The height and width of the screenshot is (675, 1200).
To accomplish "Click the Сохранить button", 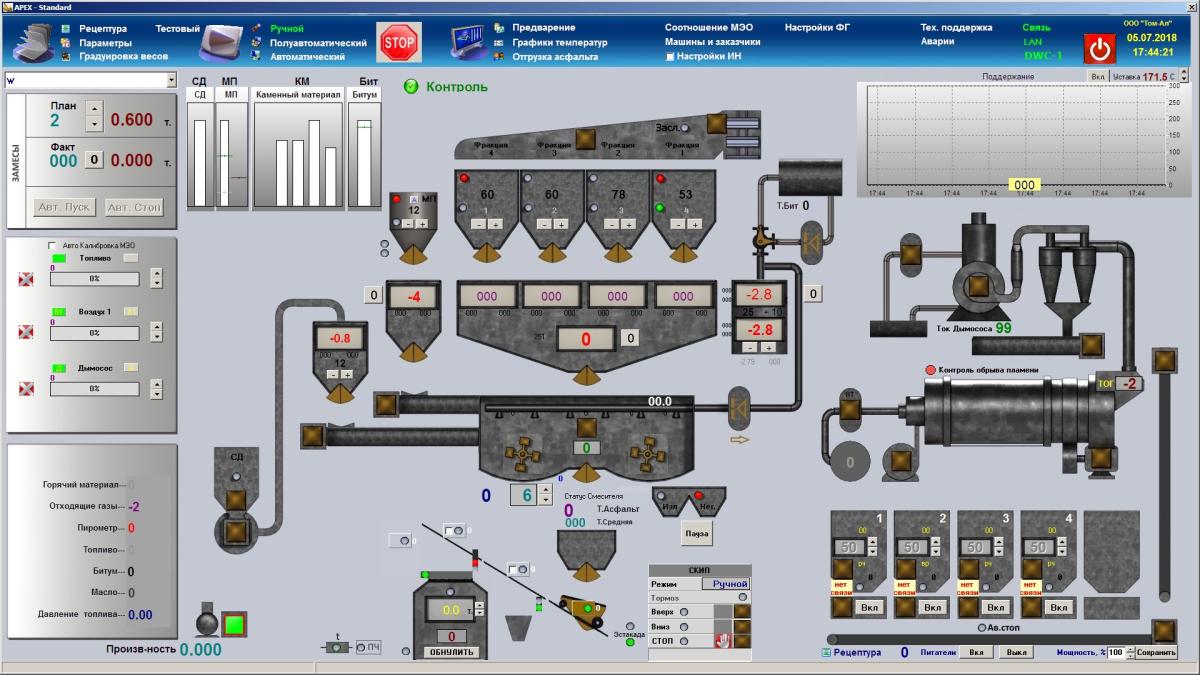I will pyautogui.click(x=1156, y=653).
